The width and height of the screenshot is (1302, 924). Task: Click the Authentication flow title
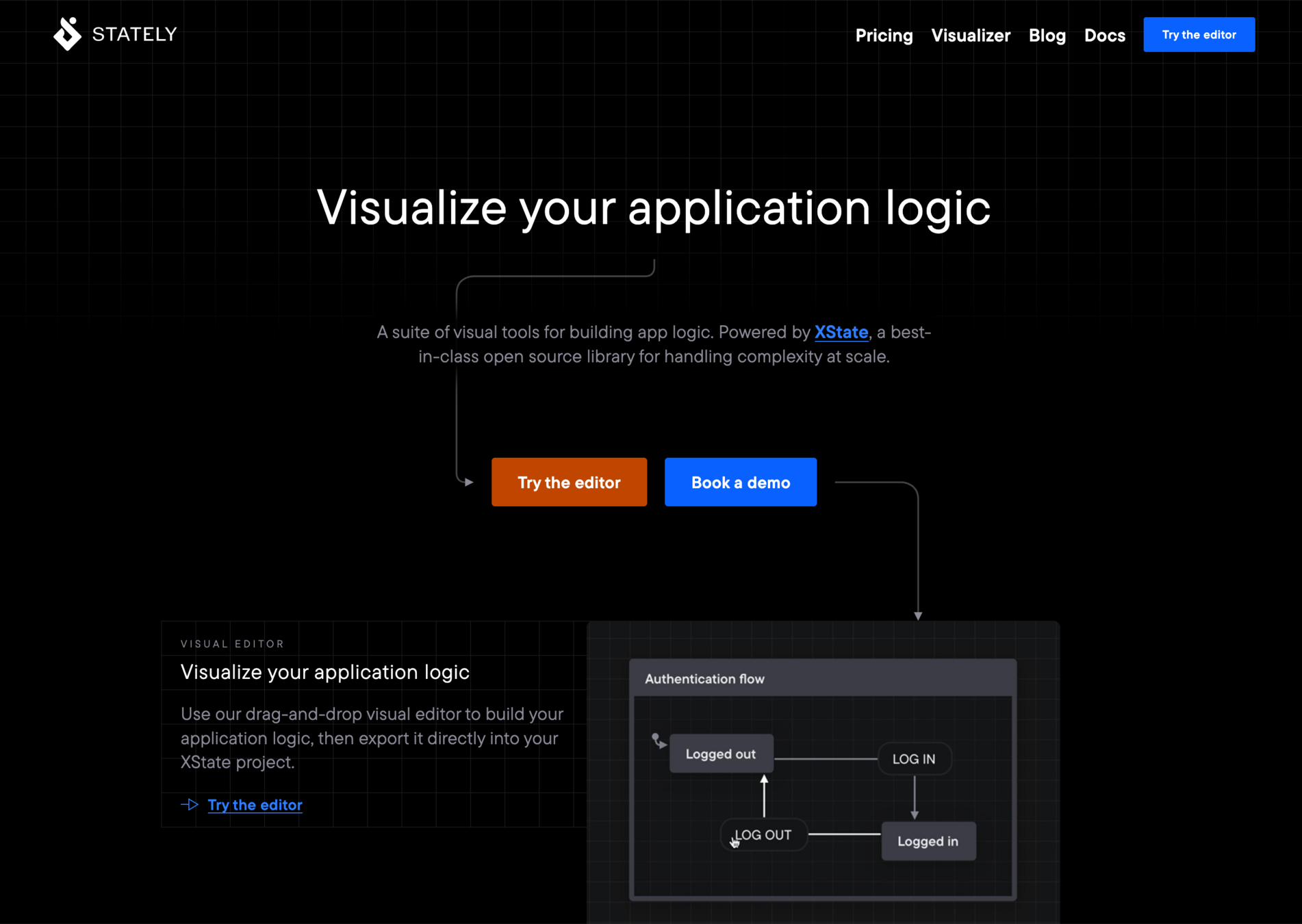pyautogui.click(x=704, y=679)
